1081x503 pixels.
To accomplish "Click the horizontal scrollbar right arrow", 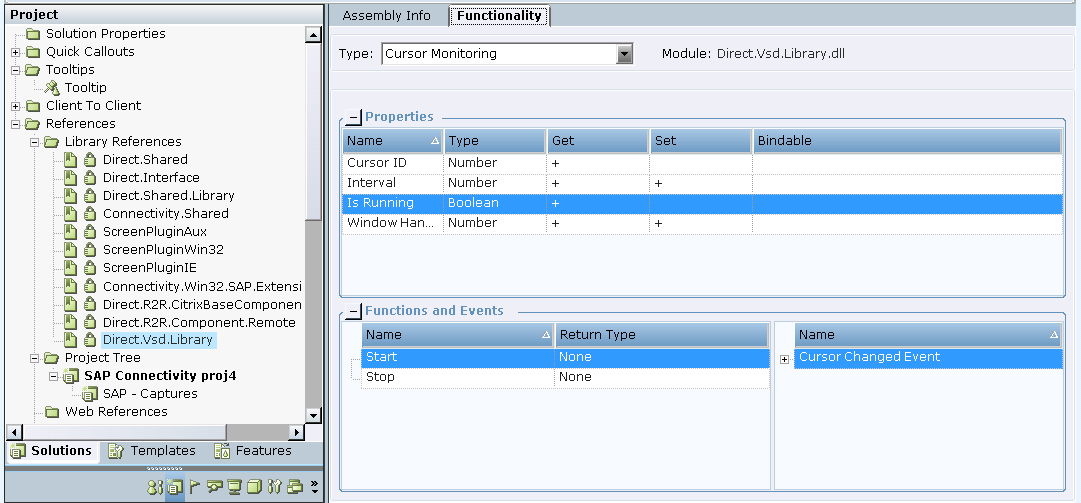I will point(296,433).
